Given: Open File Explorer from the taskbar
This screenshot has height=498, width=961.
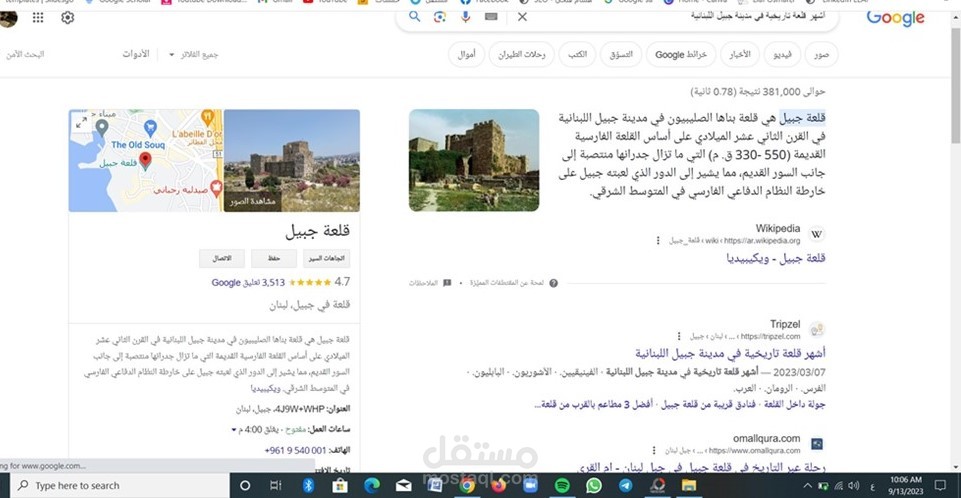Looking at the screenshot, I should tap(689, 486).
